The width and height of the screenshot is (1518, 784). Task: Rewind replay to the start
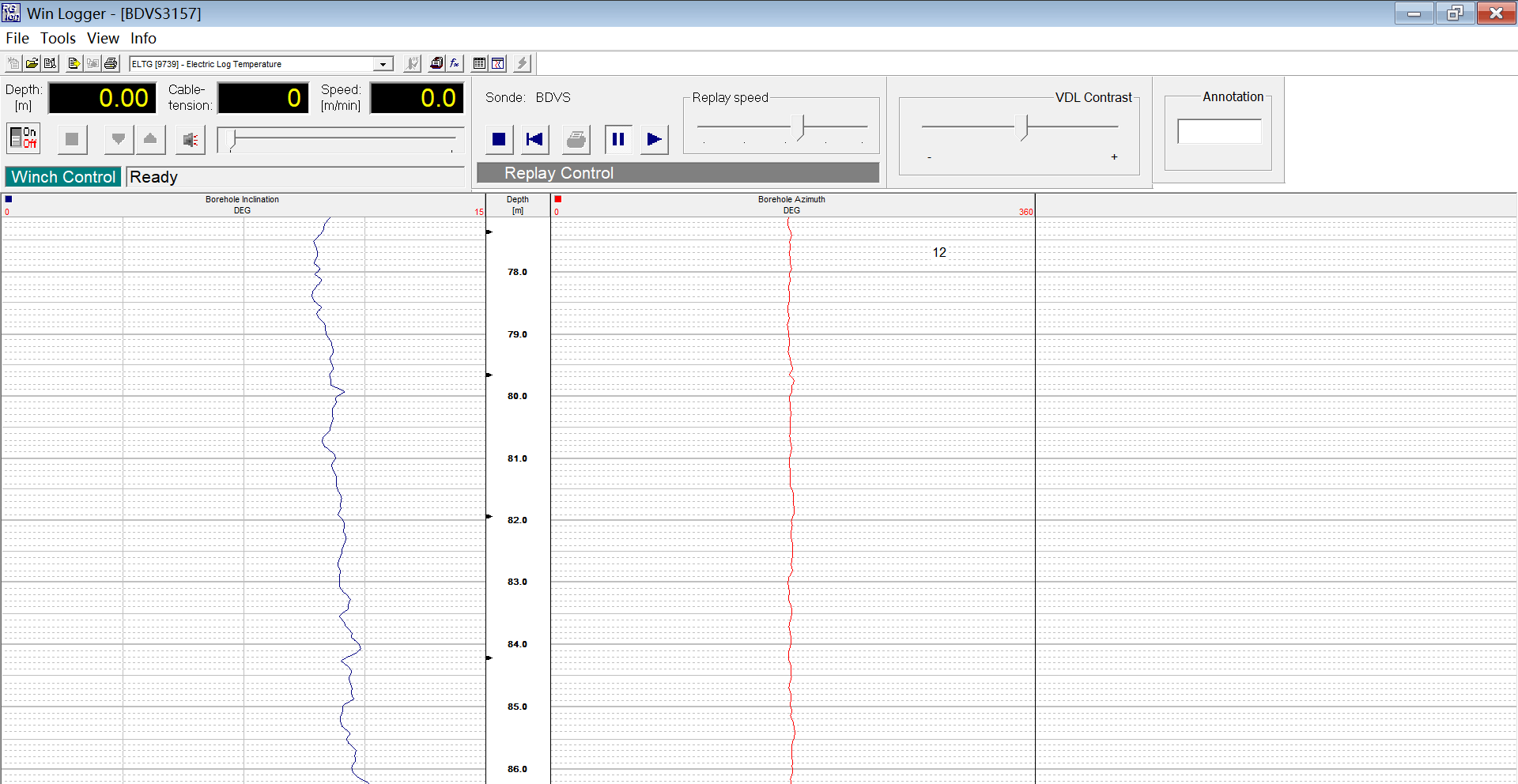(x=535, y=140)
